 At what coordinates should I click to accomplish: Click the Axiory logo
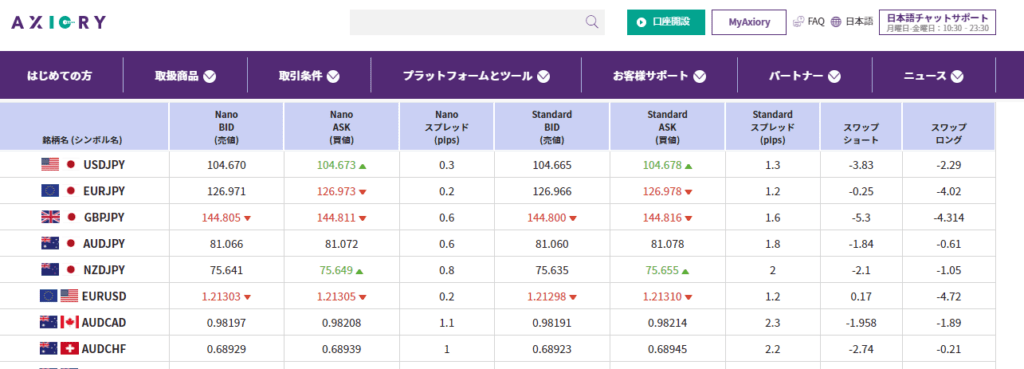point(59,23)
